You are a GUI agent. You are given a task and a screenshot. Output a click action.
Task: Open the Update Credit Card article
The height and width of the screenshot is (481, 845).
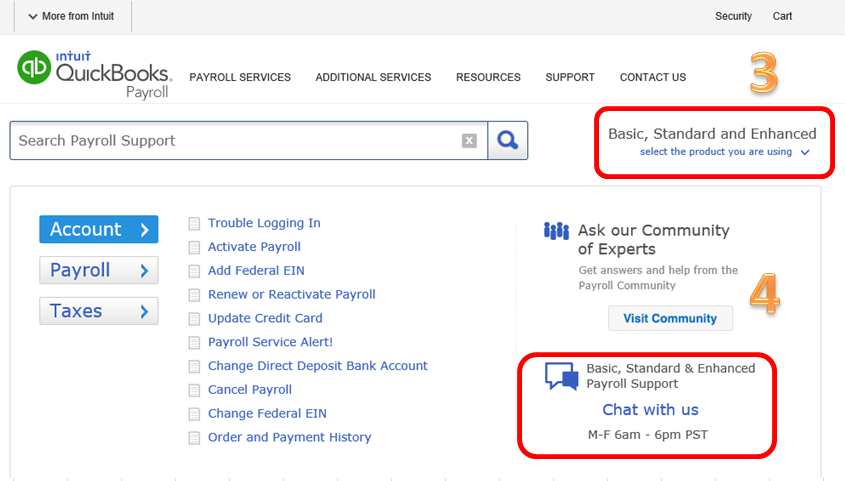[x=265, y=318]
